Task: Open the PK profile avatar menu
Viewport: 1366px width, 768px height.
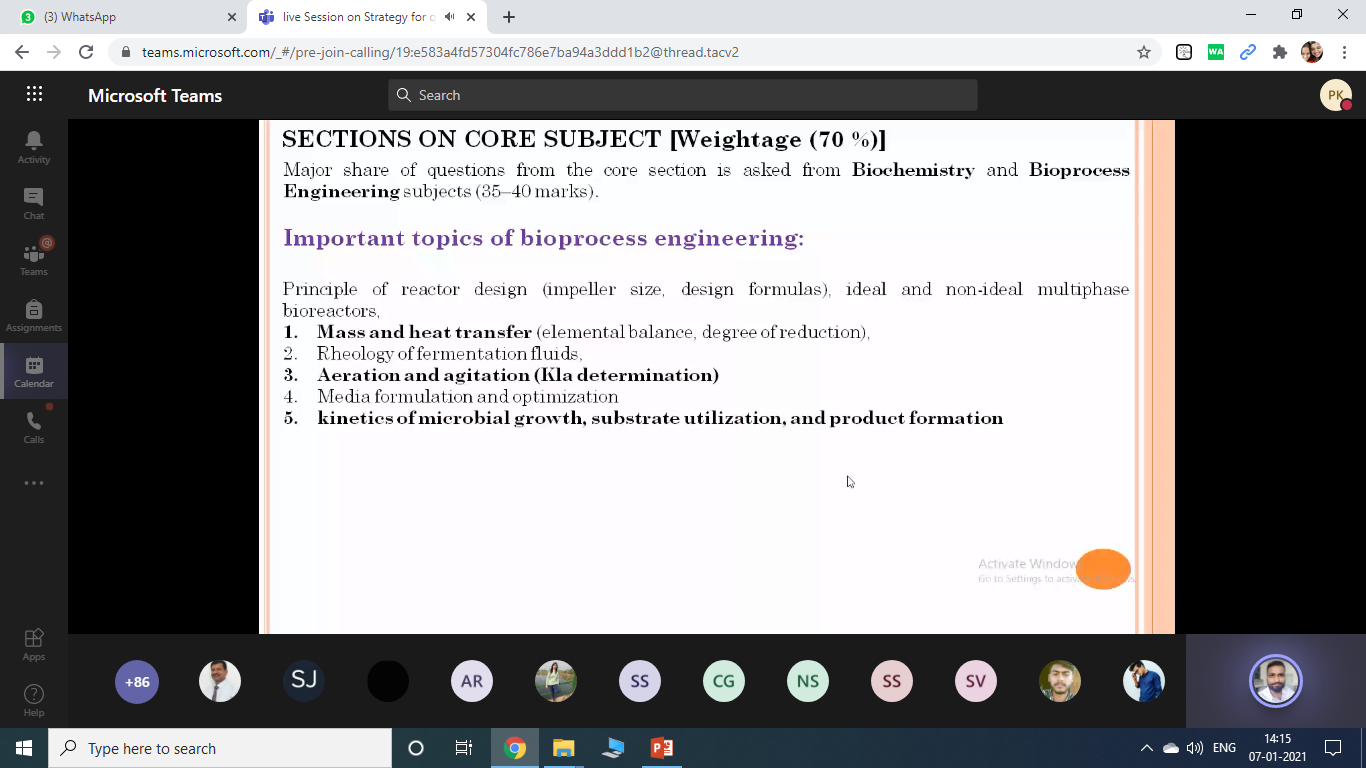Action: point(1336,95)
